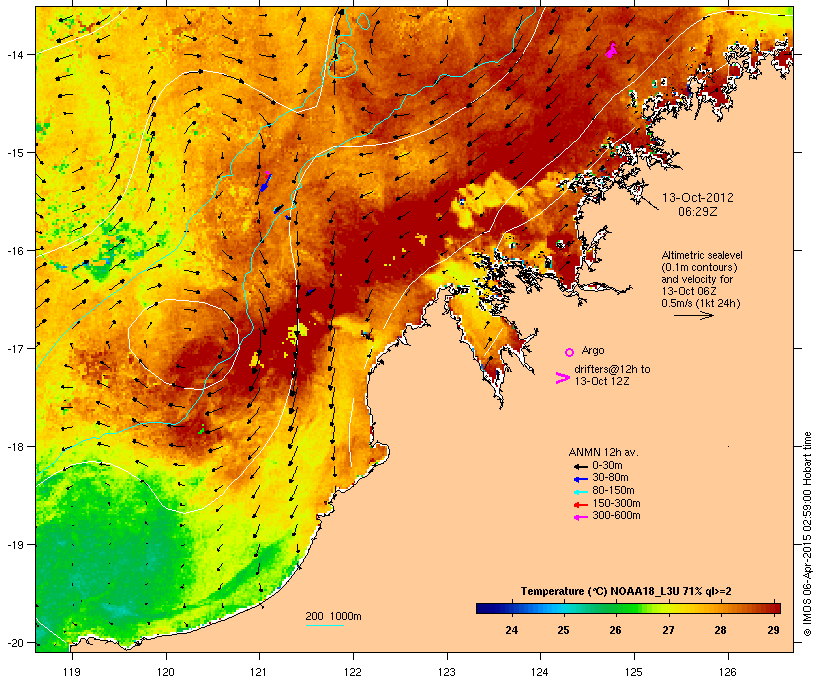Click the colorbar tick label 24
Screen dimensions: 820x680
(511, 630)
